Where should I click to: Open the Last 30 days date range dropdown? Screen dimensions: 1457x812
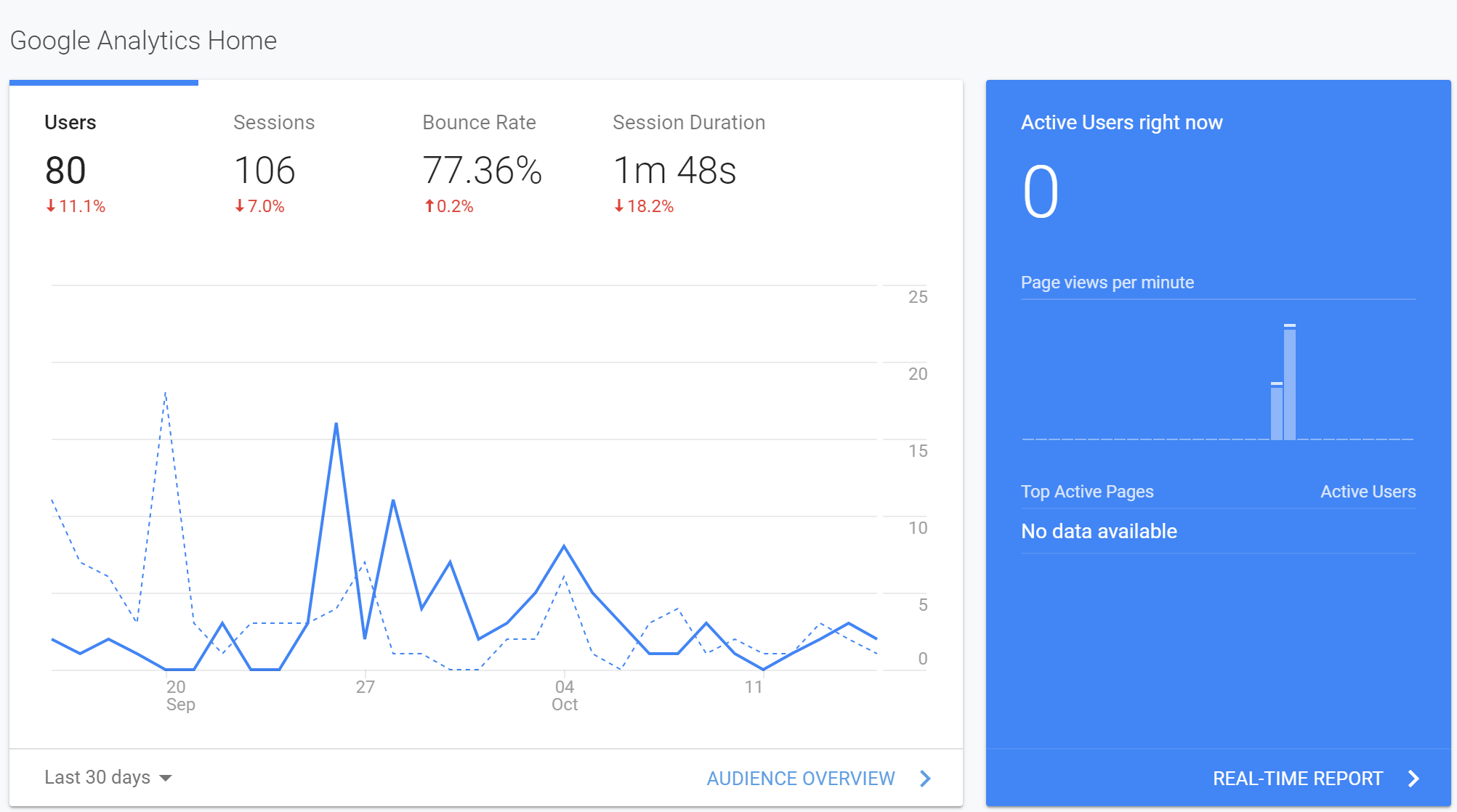[108, 777]
